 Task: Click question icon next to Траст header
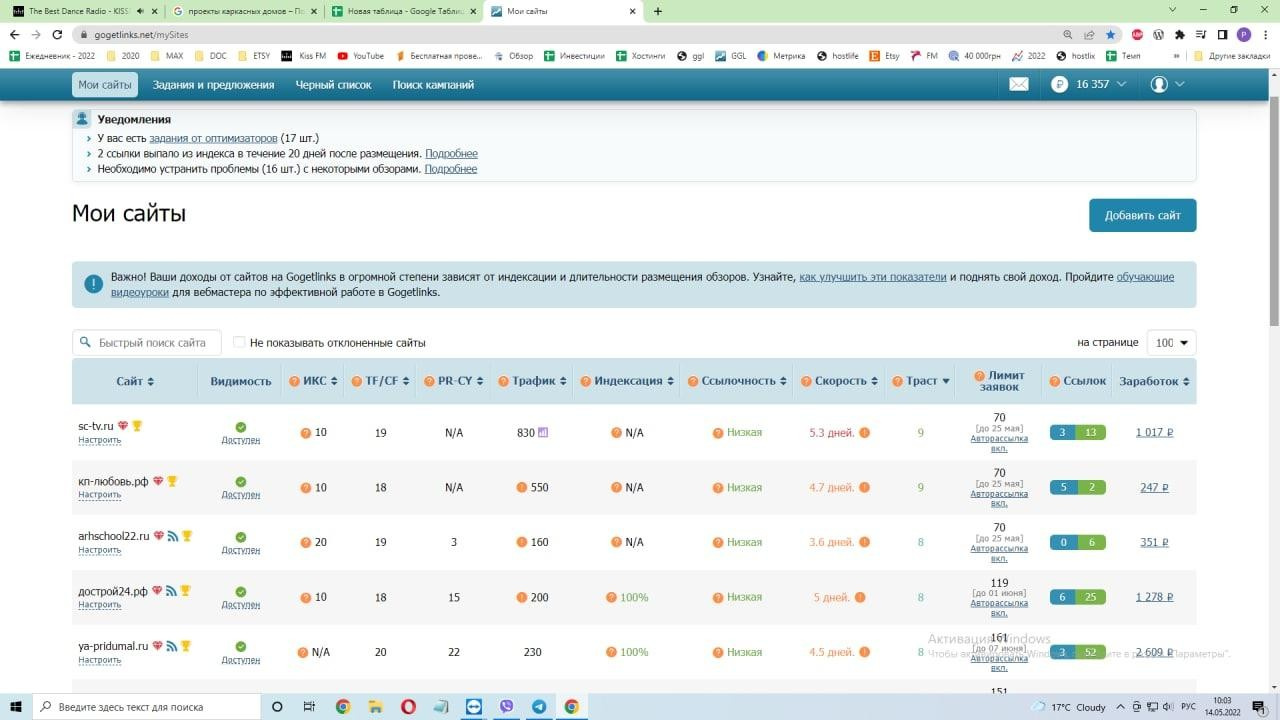point(897,381)
